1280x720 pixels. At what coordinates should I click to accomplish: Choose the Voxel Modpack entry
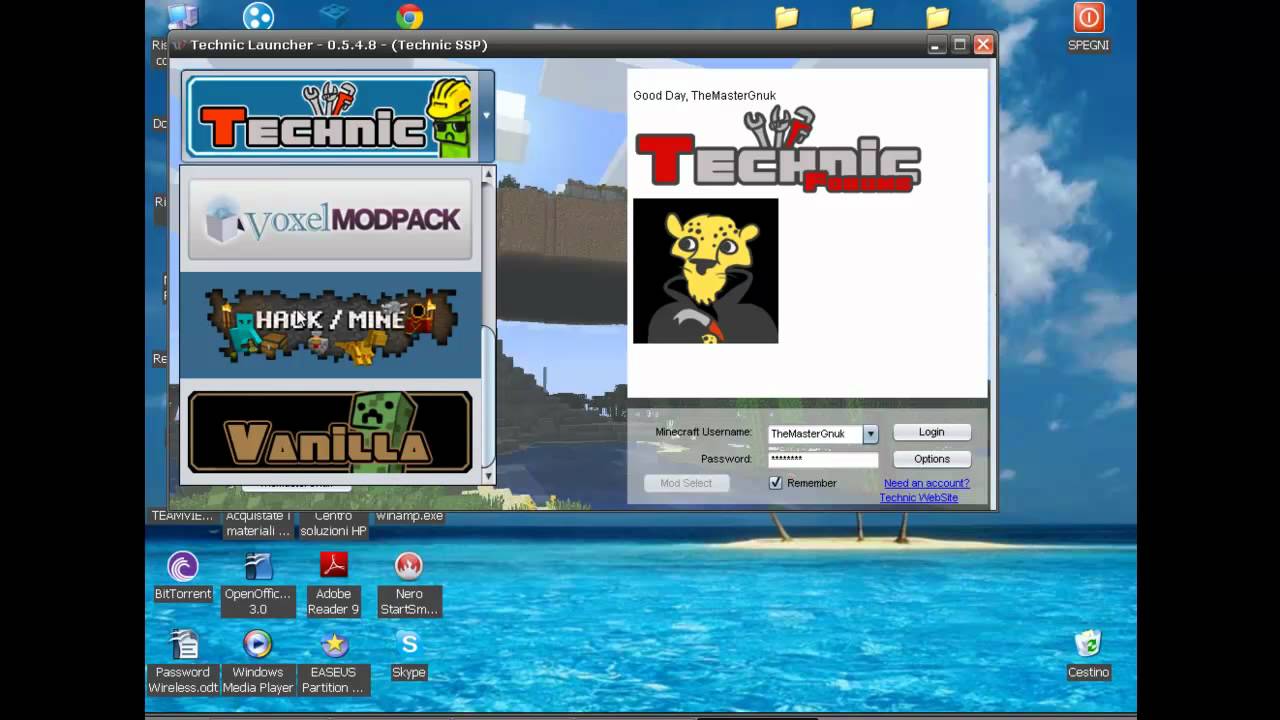(x=330, y=219)
